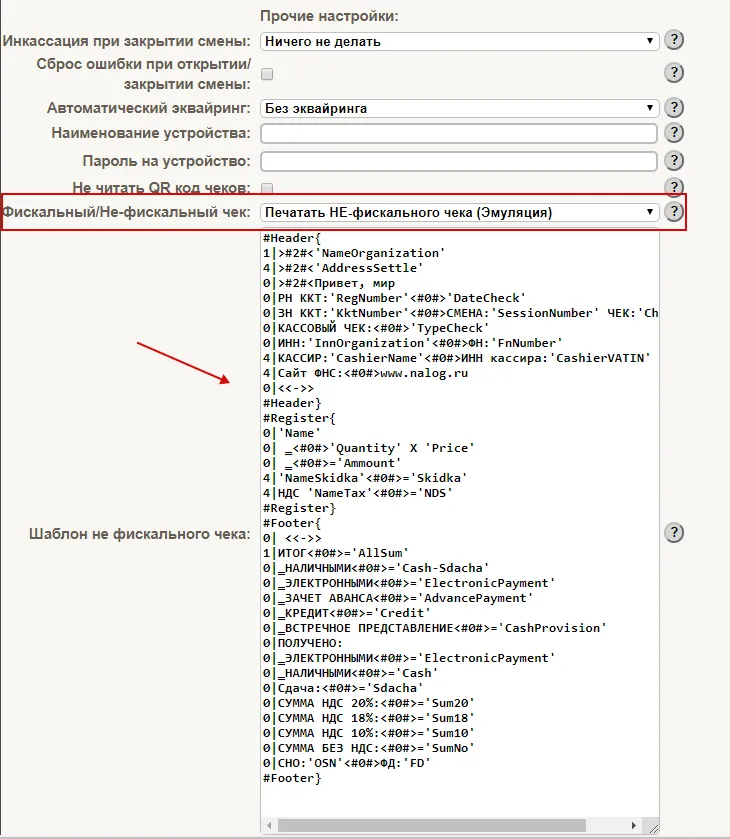Click template textarea scrollbar right arrow
Viewport: 730px width, 839px height.
click(634, 825)
